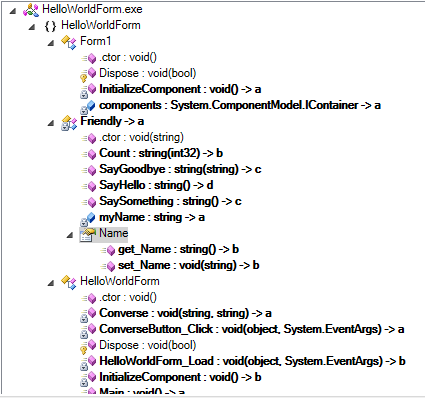Screen dimensions: 425x398
Task: Click the HelloWorldForm.exe assembly icon
Action: (31, 10)
